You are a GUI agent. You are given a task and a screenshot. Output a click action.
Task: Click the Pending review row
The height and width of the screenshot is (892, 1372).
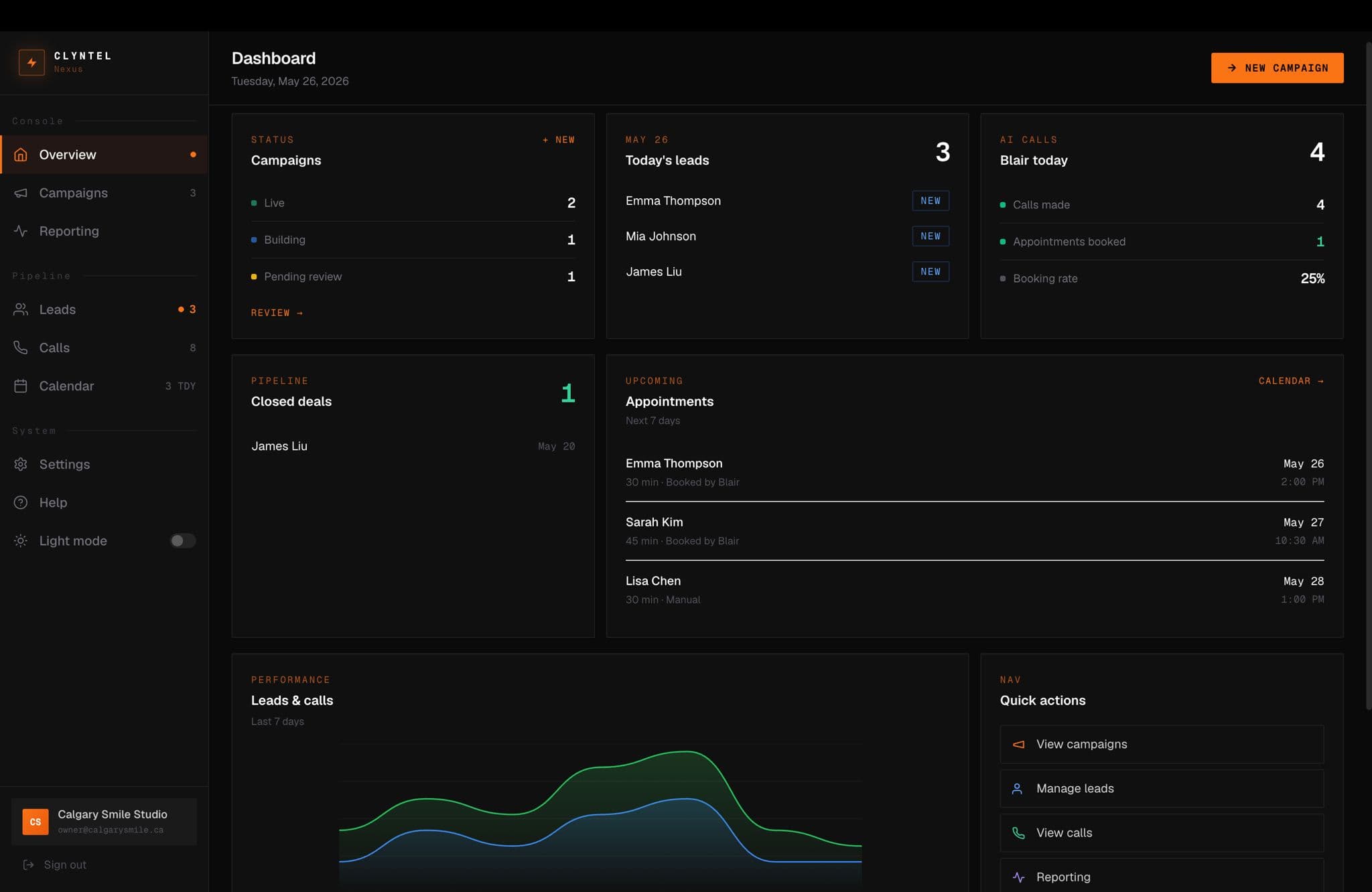tap(413, 277)
